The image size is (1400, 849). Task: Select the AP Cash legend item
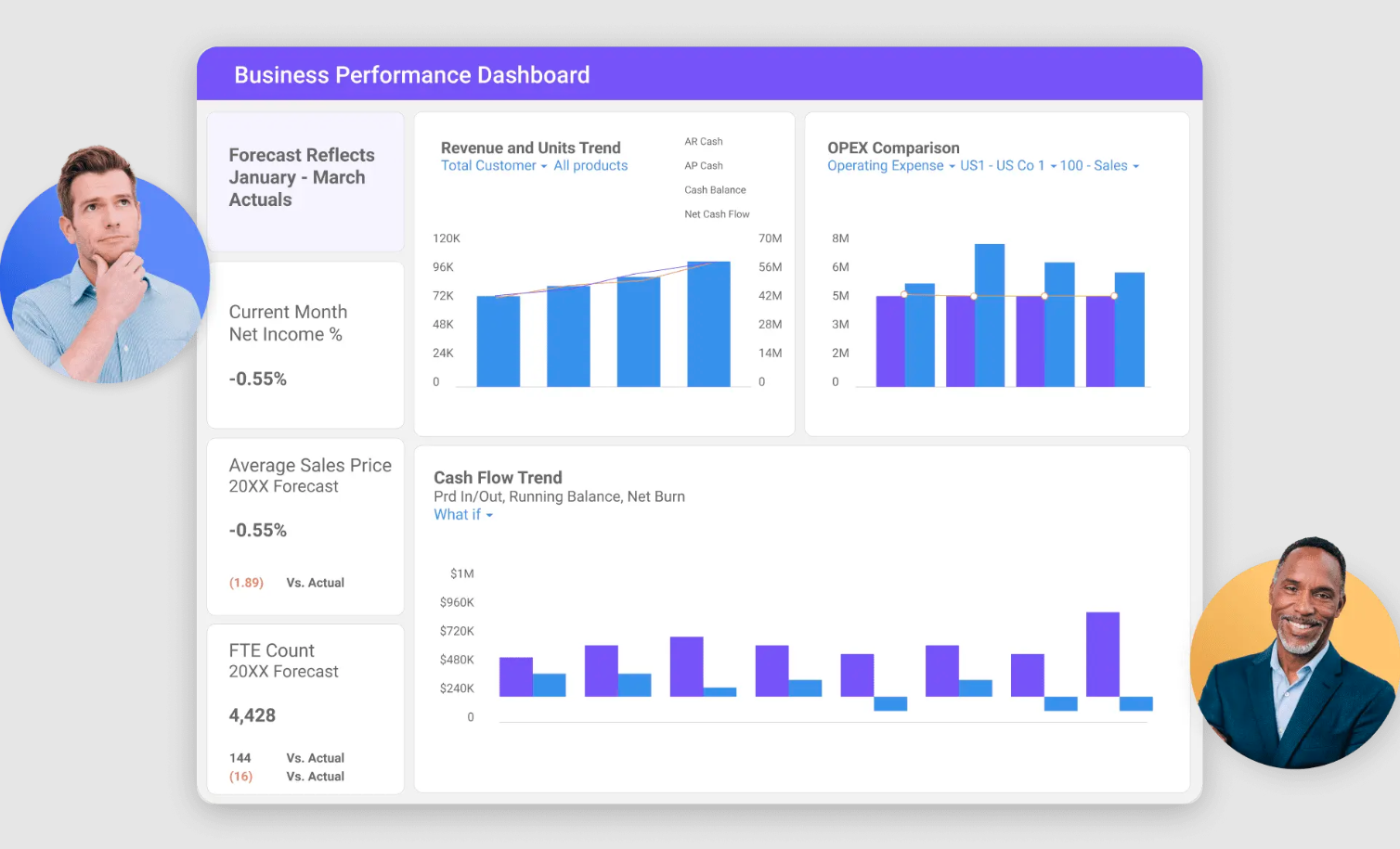point(703,166)
